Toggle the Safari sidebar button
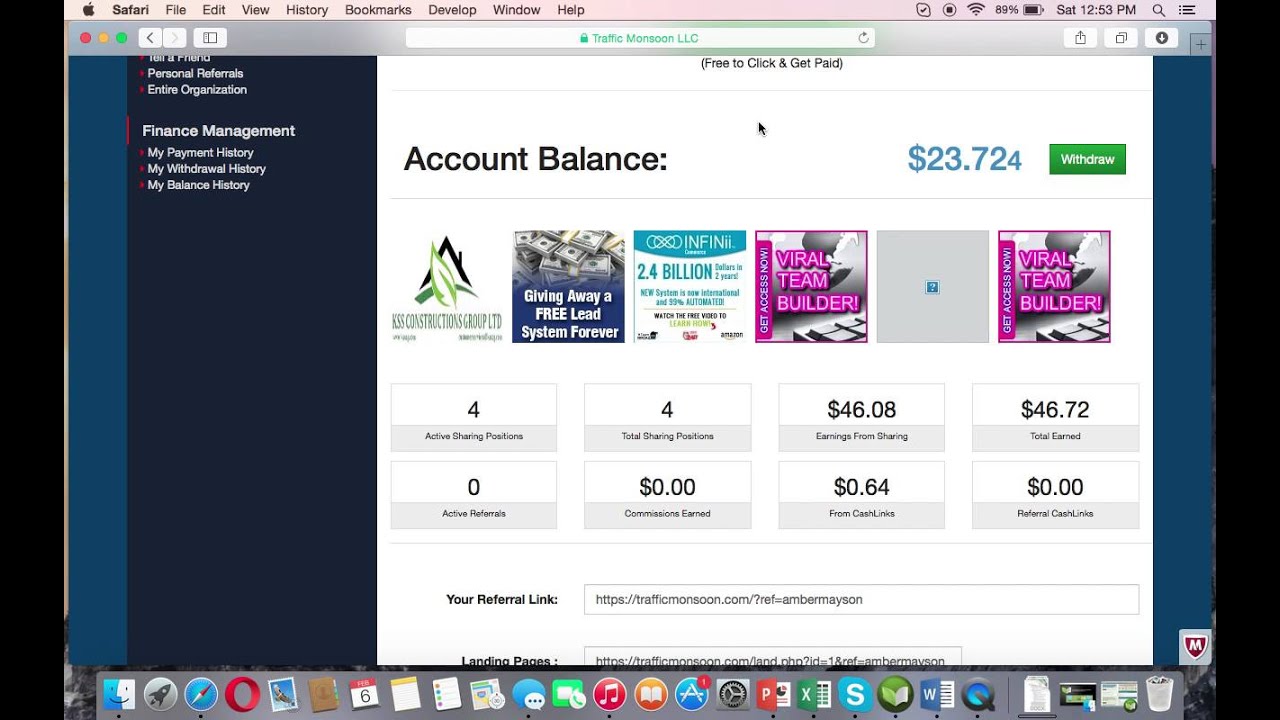This screenshot has height=720, width=1280. (210, 38)
